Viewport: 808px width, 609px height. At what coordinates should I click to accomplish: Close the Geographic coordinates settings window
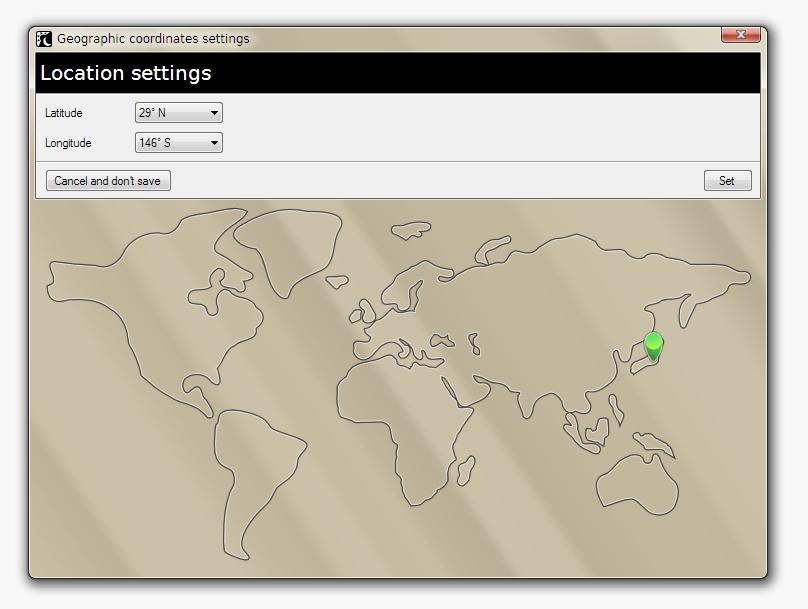(742, 33)
